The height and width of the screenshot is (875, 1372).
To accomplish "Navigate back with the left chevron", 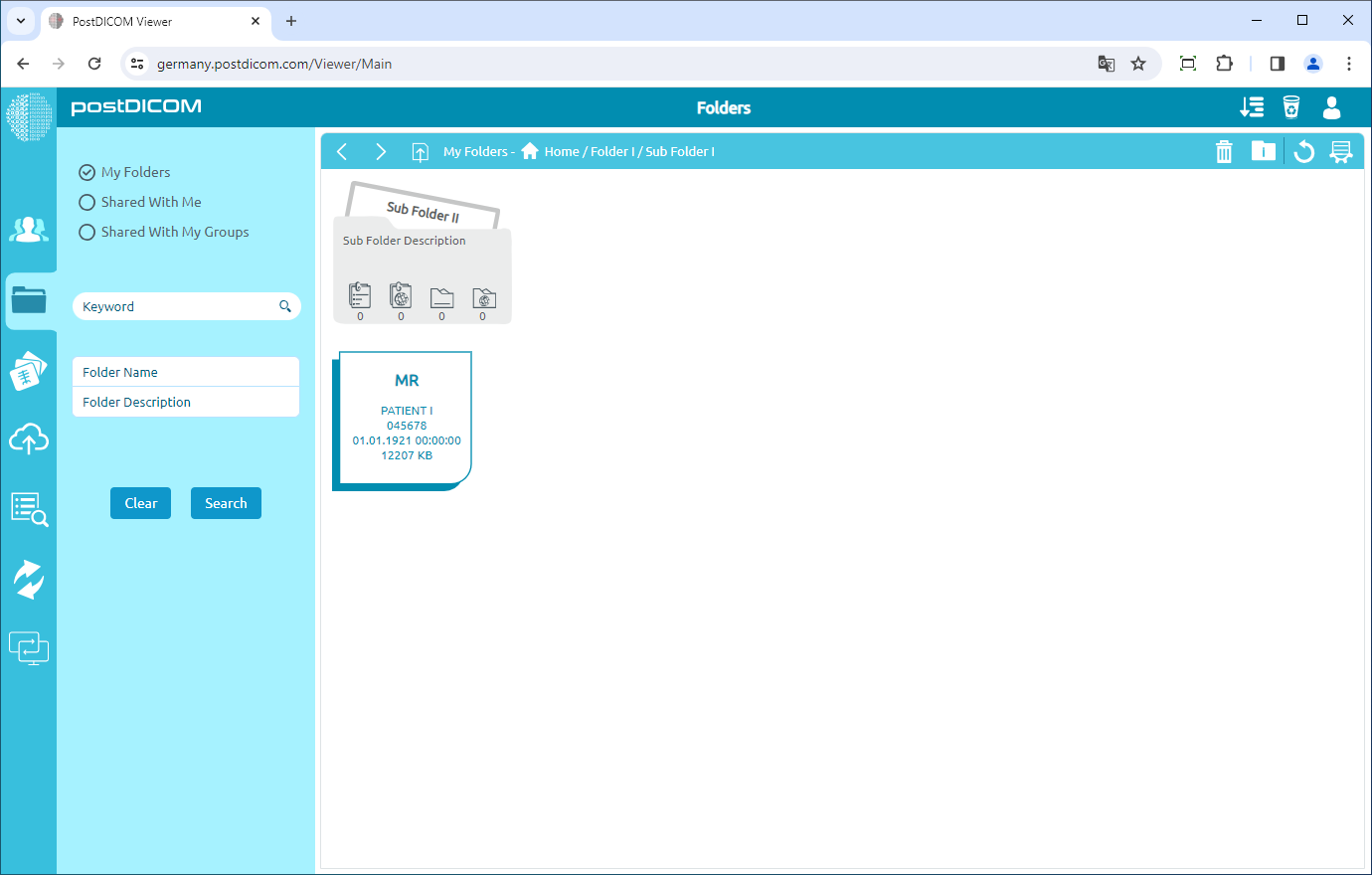I will coord(342,151).
